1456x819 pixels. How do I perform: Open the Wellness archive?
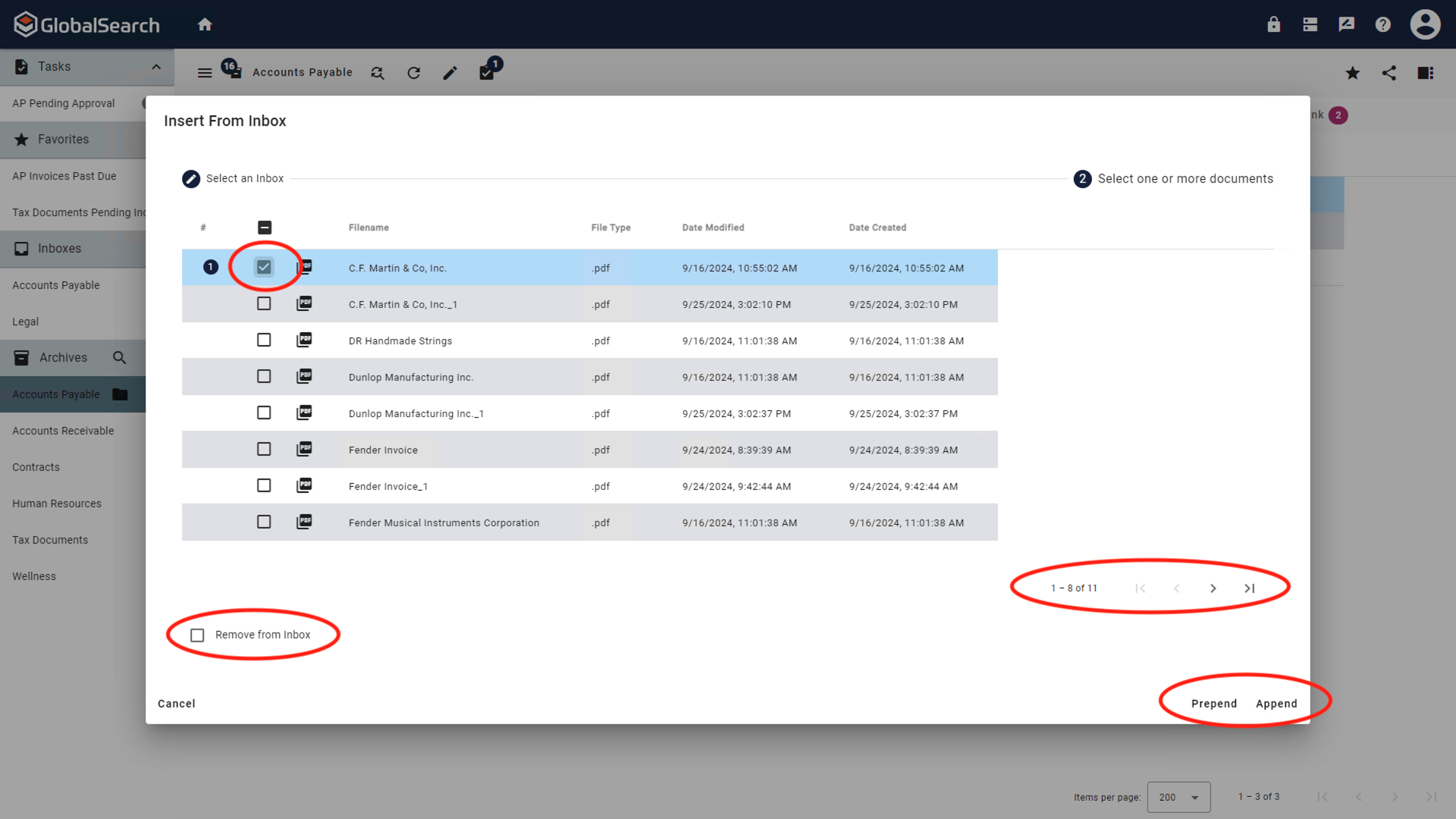pyautogui.click(x=34, y=576)
